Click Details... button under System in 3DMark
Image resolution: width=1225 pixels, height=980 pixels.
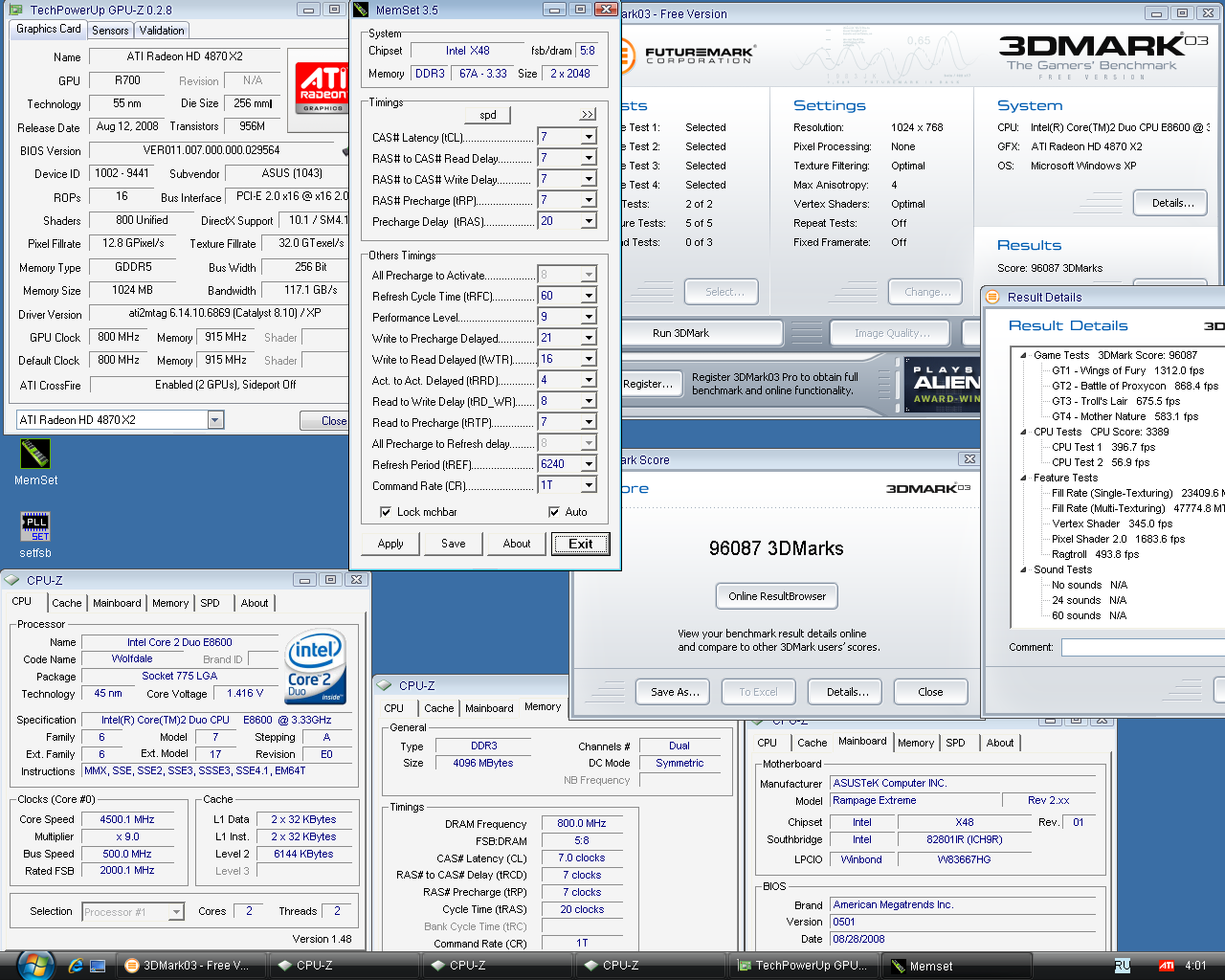click(1172, 203)
